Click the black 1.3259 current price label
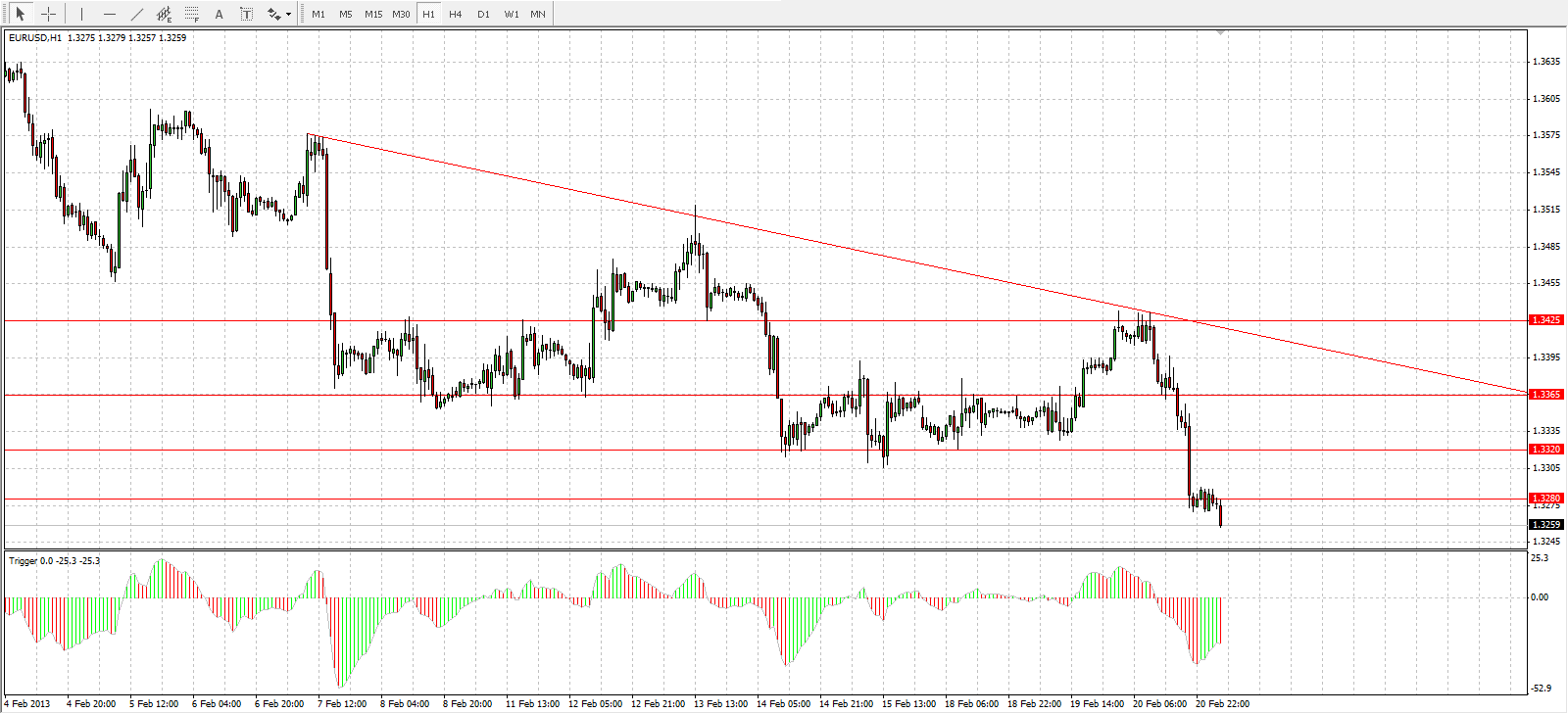Screen dimensions: 1568x714 (x=1546, y=525)
